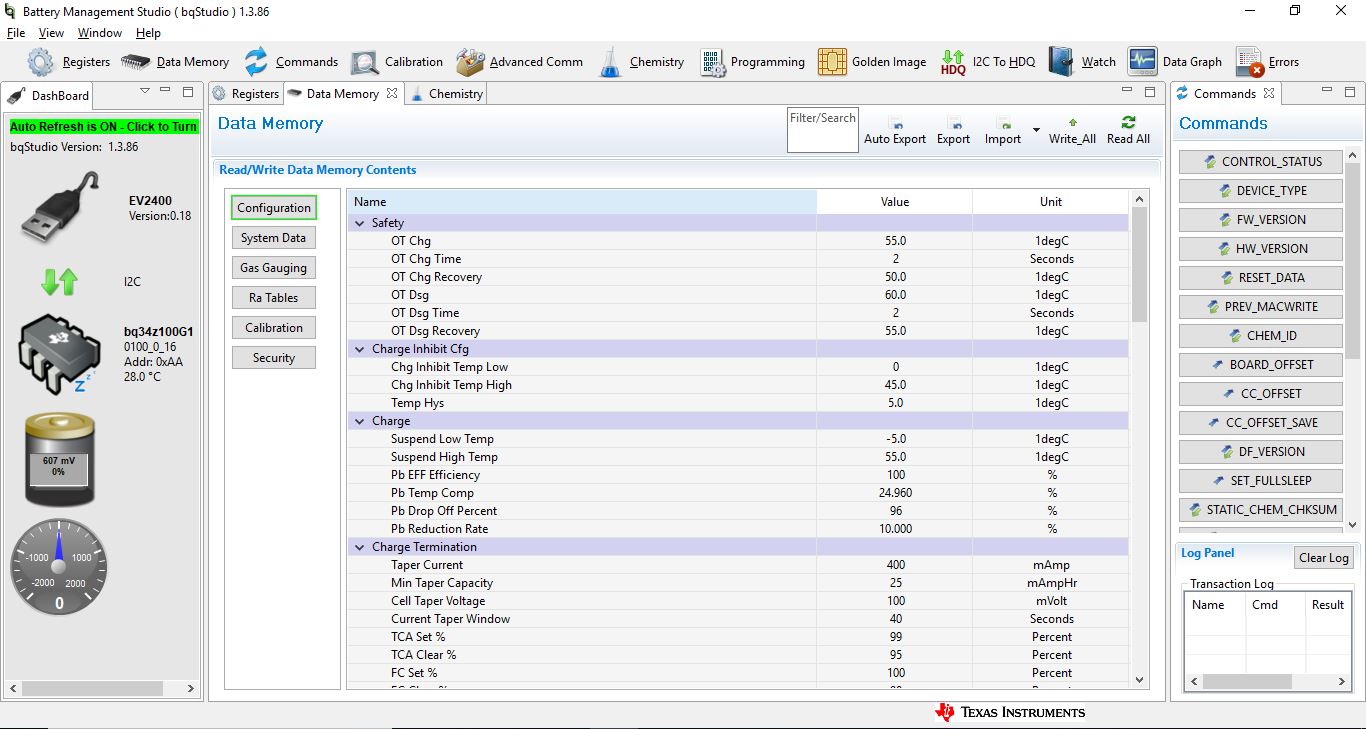The width and height of the screenshot is (1366, 729).
Task: Open the Data Graph toolbar icon
Action: click(1142, 62)
